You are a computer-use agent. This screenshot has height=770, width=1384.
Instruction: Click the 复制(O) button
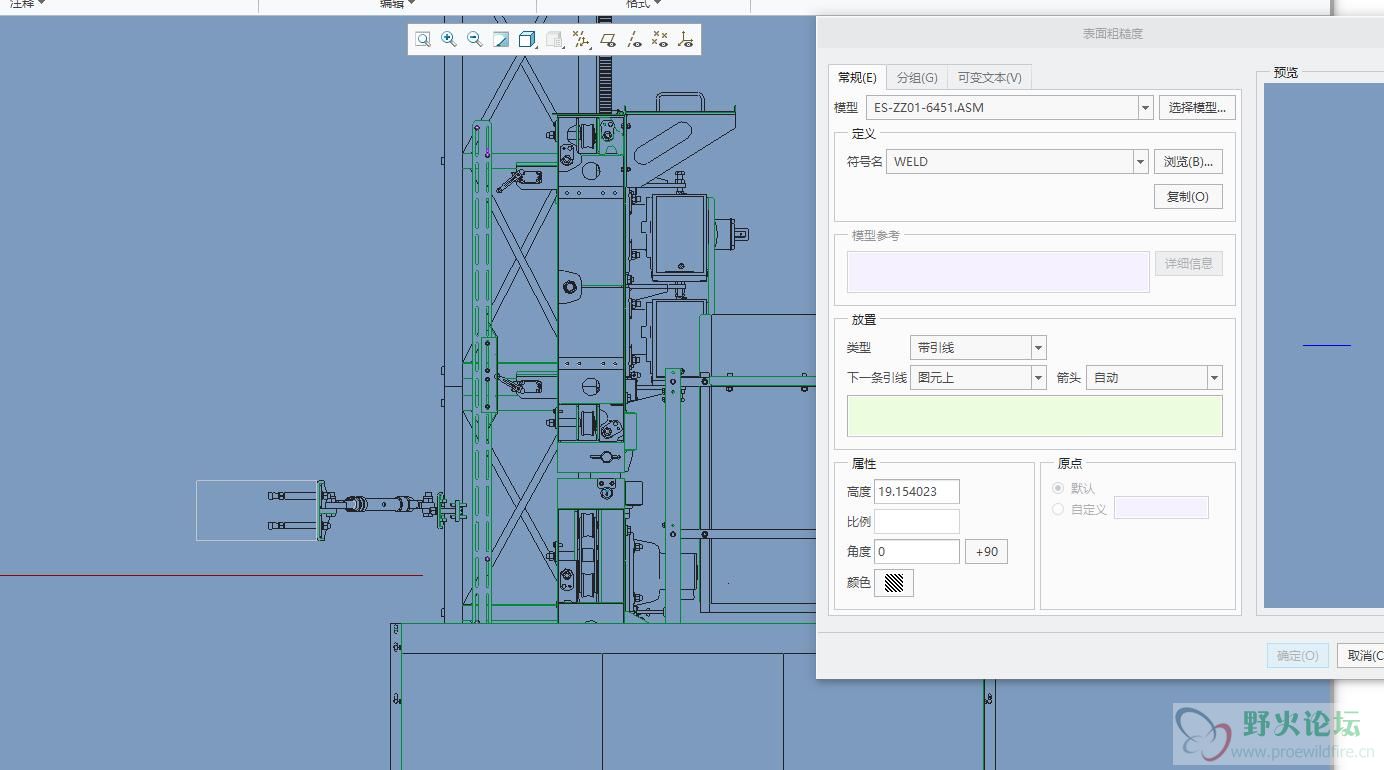pyautogui.click(x=1188, y=196)
